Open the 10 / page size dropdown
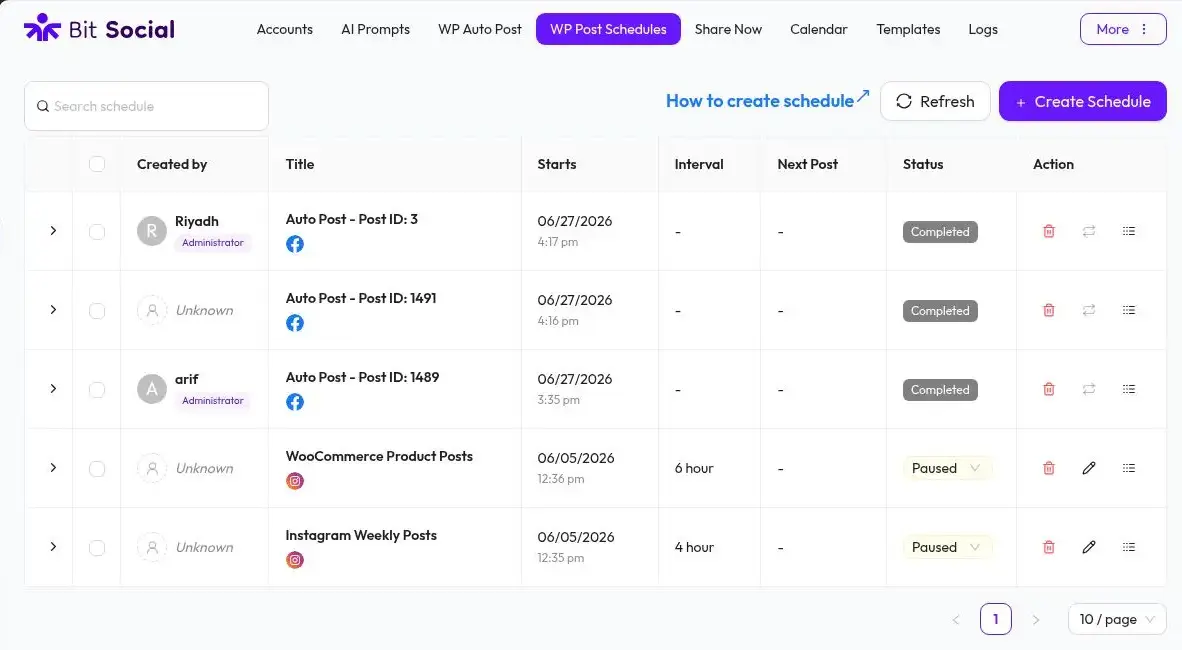 click(1117, 619)
